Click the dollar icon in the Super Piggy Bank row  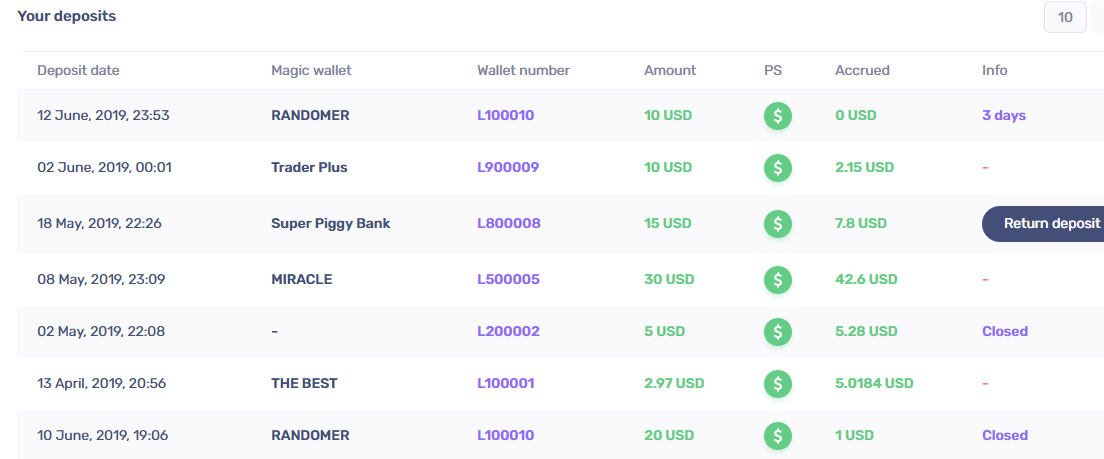[x=778, y=223]
